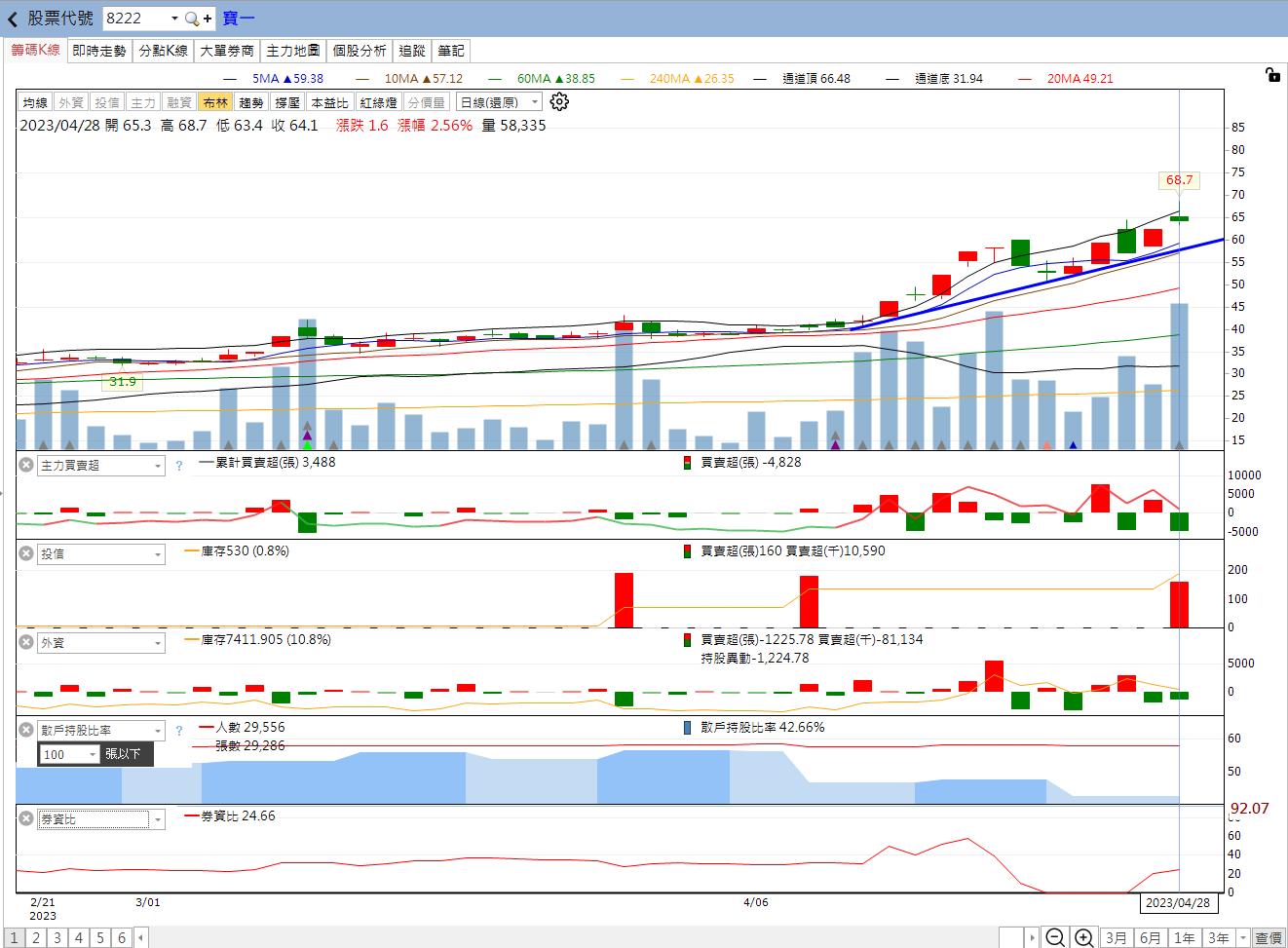Image resolution: width=1288 pixels, height=948 pixels.
Task: Set chart range to 1年
Action: (x=1185, y=937)
